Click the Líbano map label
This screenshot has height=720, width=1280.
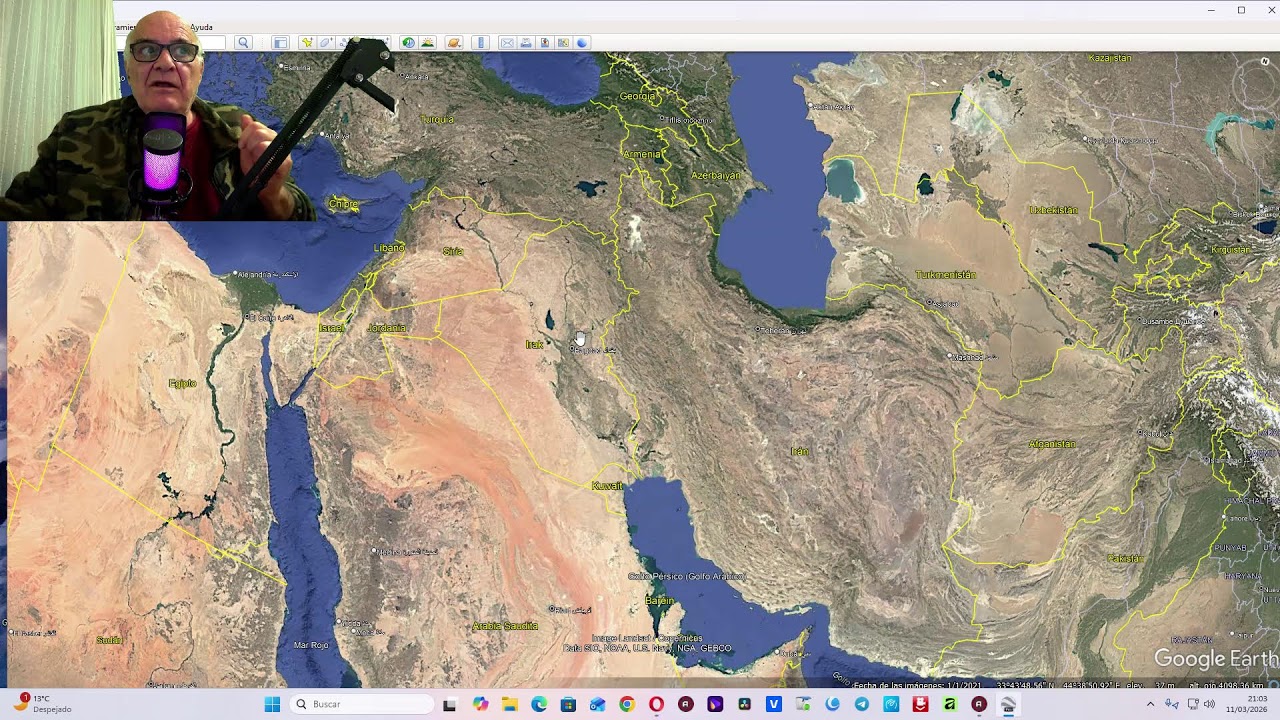click(389, 248)
